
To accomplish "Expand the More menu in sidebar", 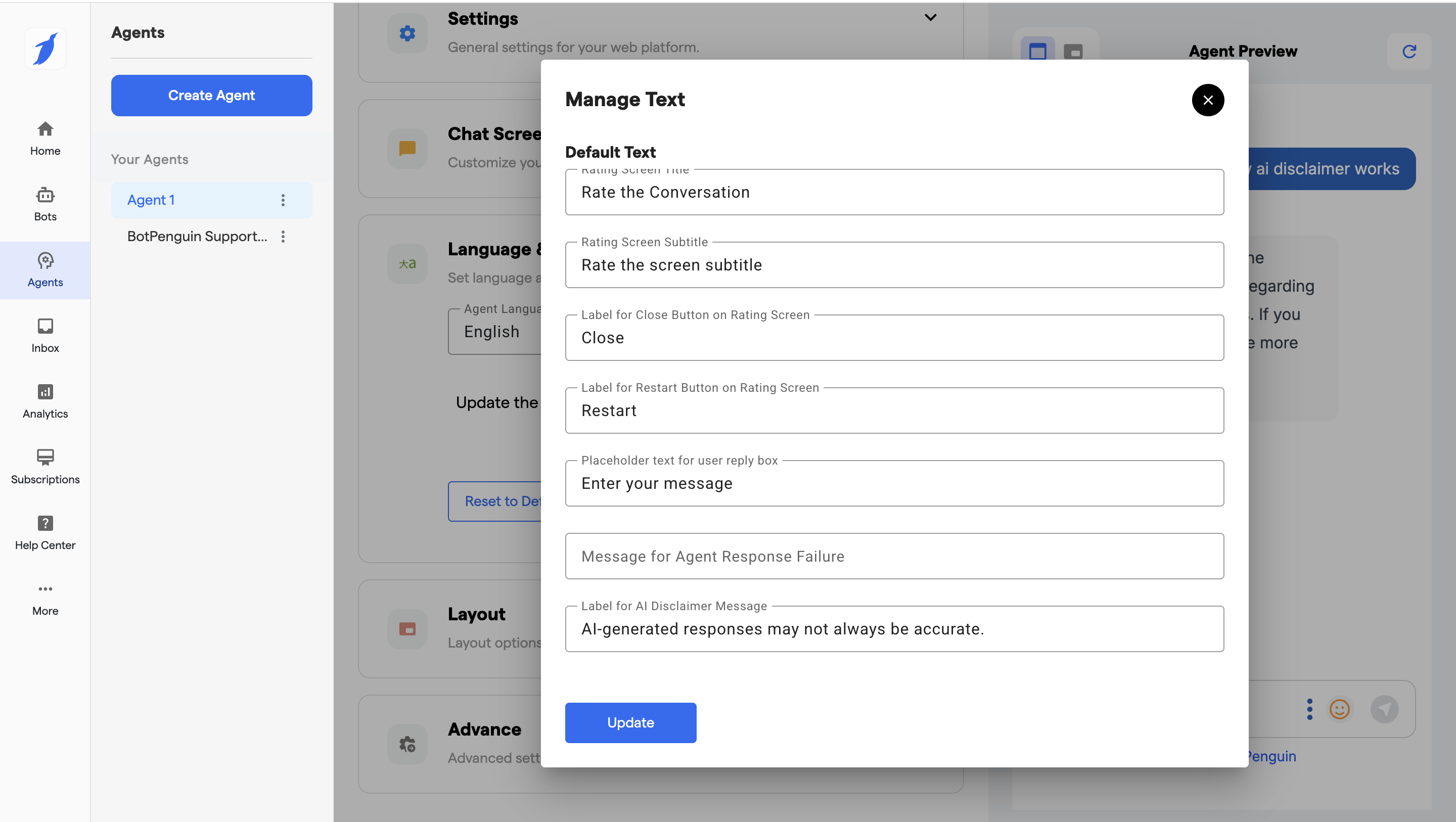I will pyautogui.click(x=45, y=598).
